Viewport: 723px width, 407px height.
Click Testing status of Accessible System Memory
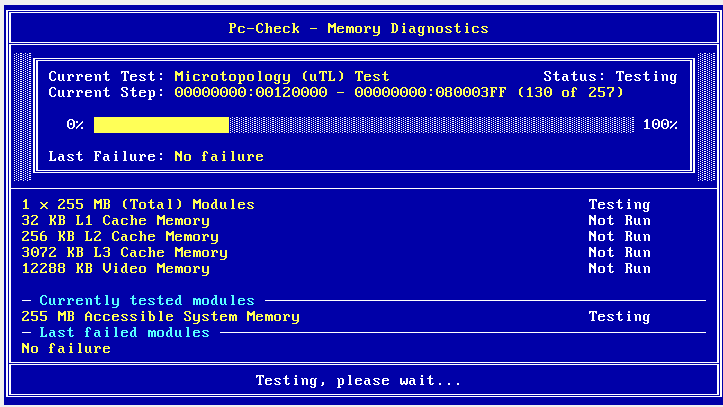pos(619,317)
